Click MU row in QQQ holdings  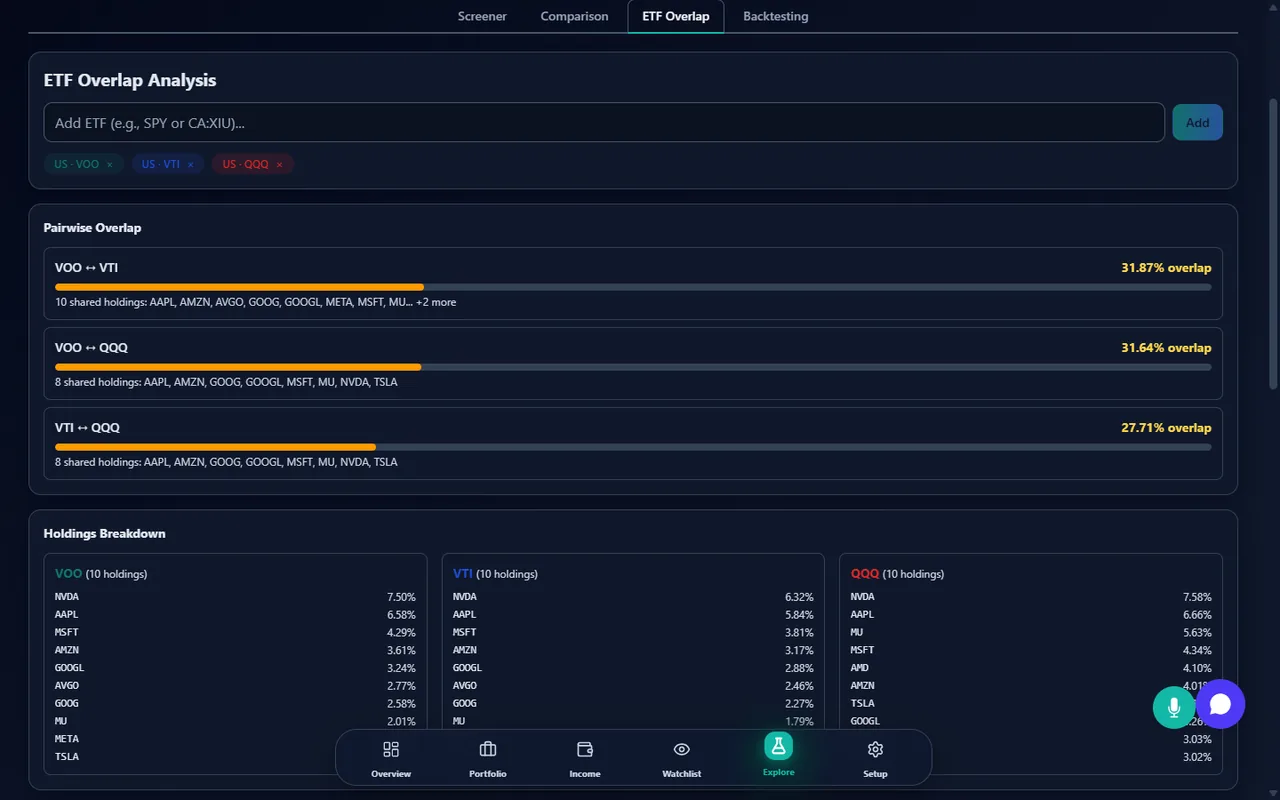1031,633
